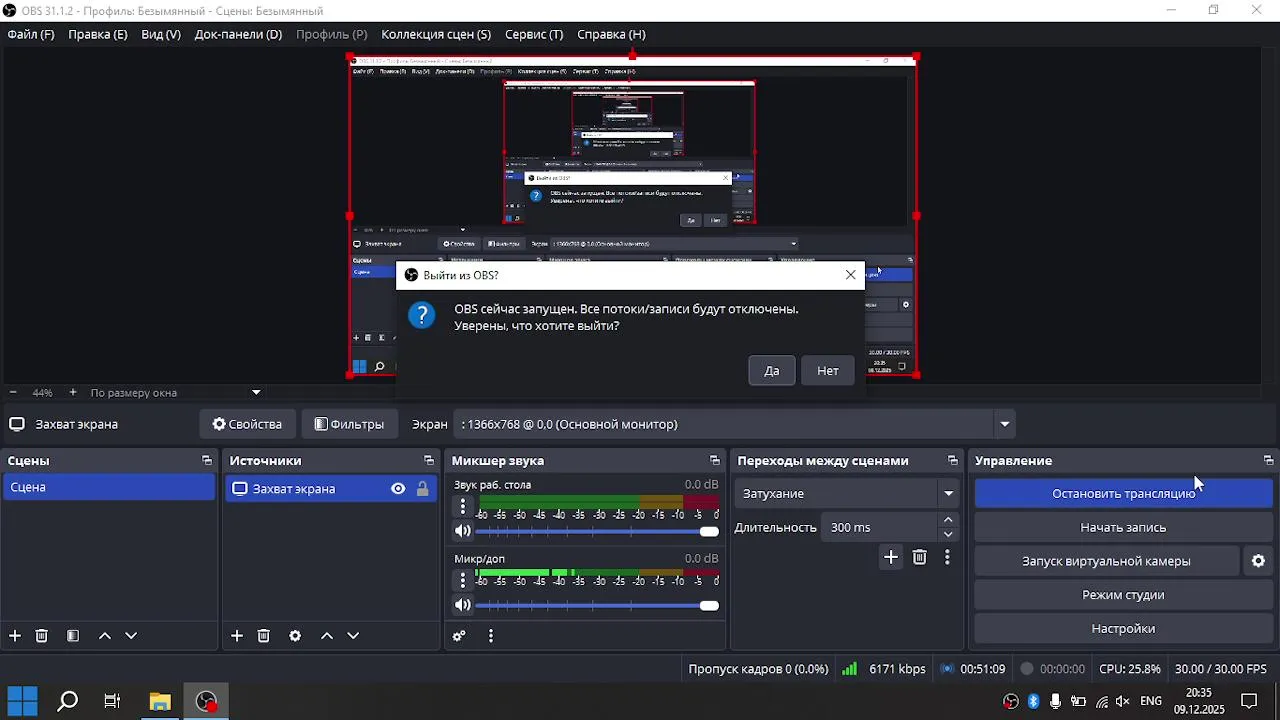The height and width of the screenshot is (720, 1280).
Task: Zoom out the preview with minus icon
Action: (13, 393)
